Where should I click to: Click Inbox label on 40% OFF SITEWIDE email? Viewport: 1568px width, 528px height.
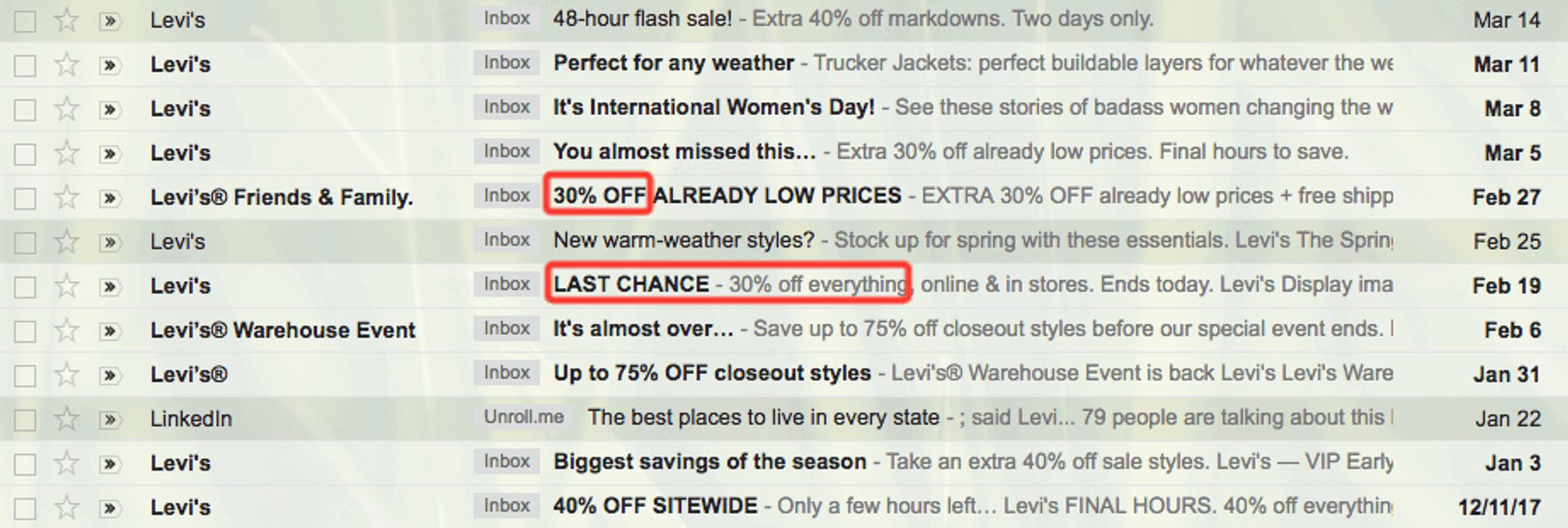pyautogui.click(x=506, y=506)
